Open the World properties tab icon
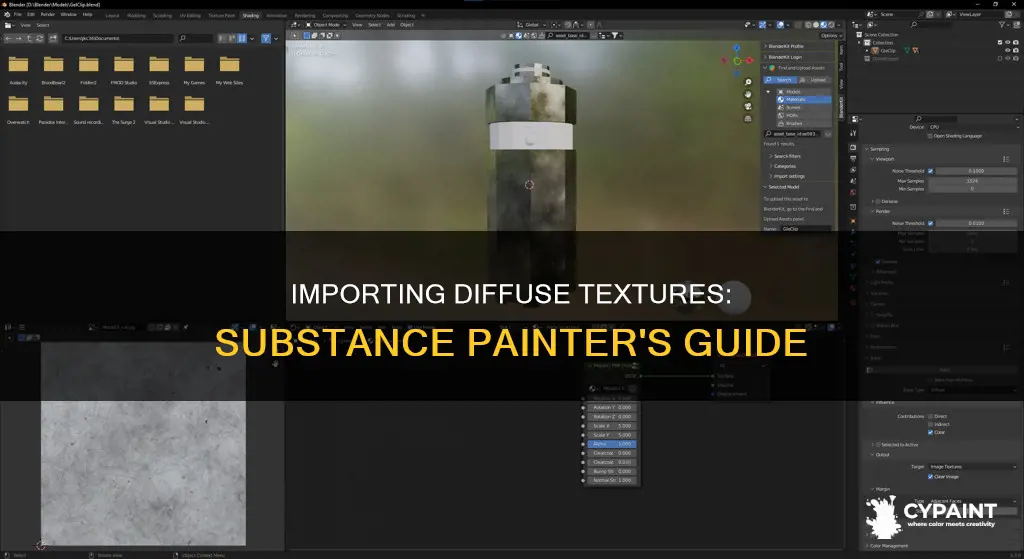The image size is (1024, 559). tap(853, 193)
